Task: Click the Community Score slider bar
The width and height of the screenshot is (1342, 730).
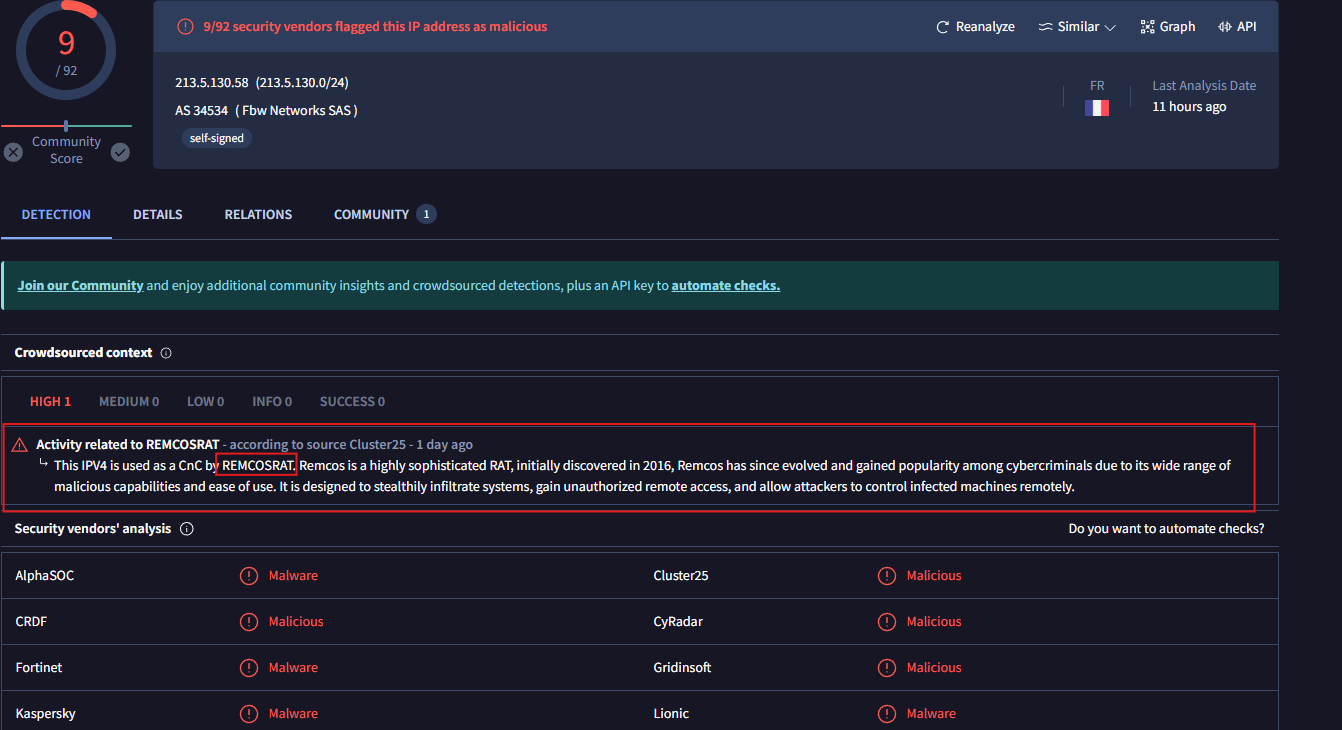Action: point(66,126)
